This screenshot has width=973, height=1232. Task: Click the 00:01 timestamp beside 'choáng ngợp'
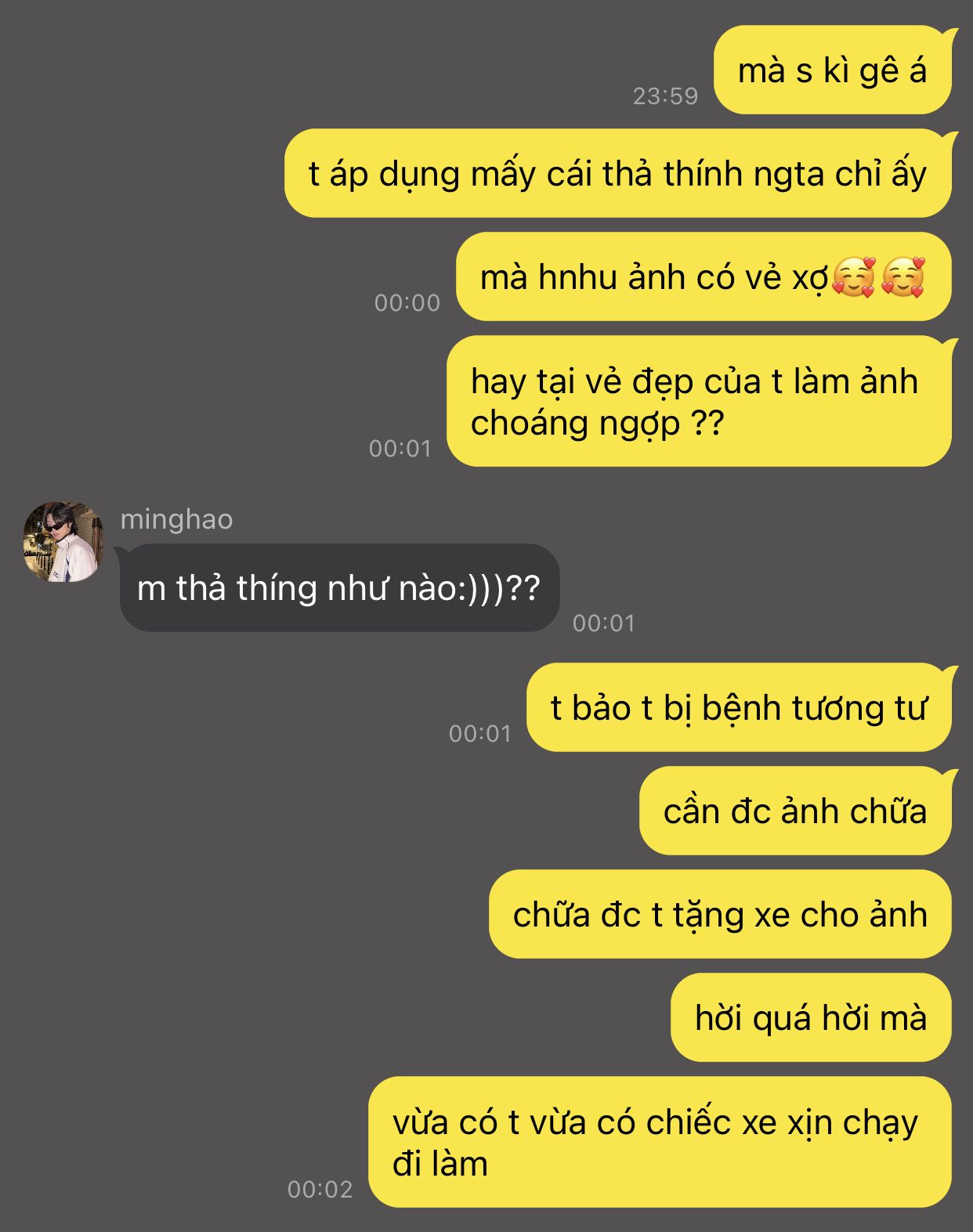(400, 448)
